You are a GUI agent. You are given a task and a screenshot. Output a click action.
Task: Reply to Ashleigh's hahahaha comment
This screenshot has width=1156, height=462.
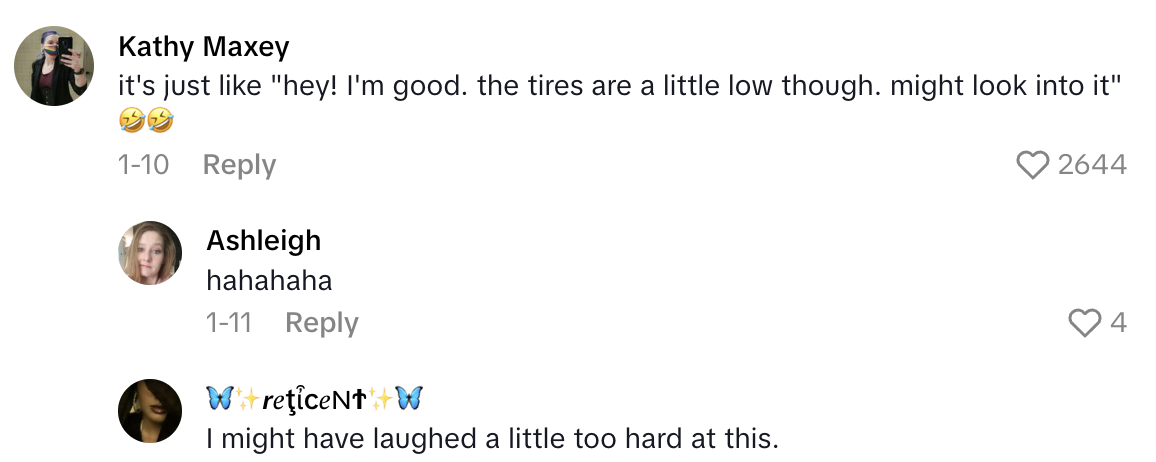[x=321, y=323]
